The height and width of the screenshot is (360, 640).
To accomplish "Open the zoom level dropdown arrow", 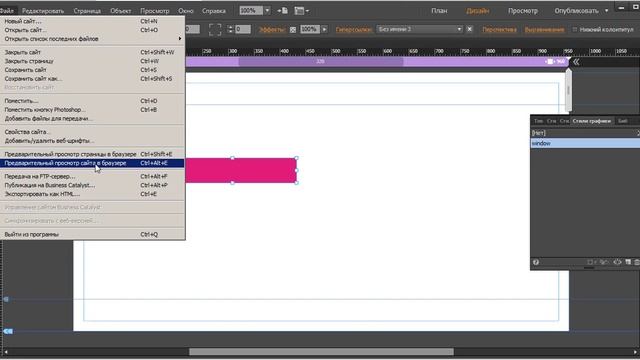I will (x=267, y=11).
